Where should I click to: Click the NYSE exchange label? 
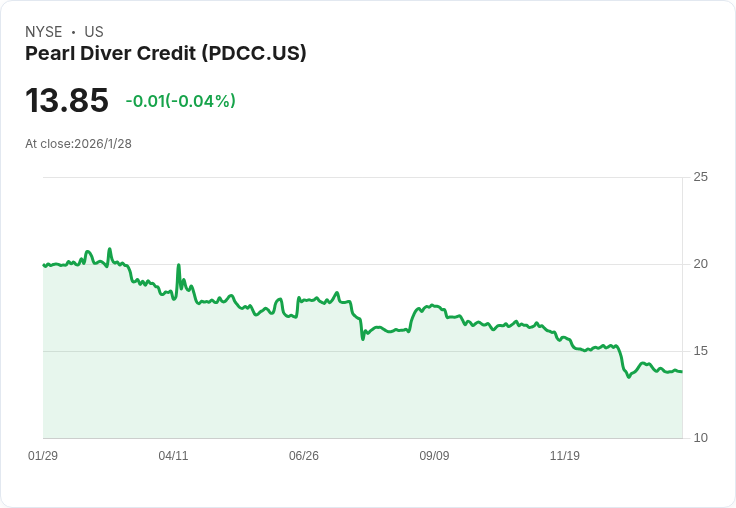point(43,32)
